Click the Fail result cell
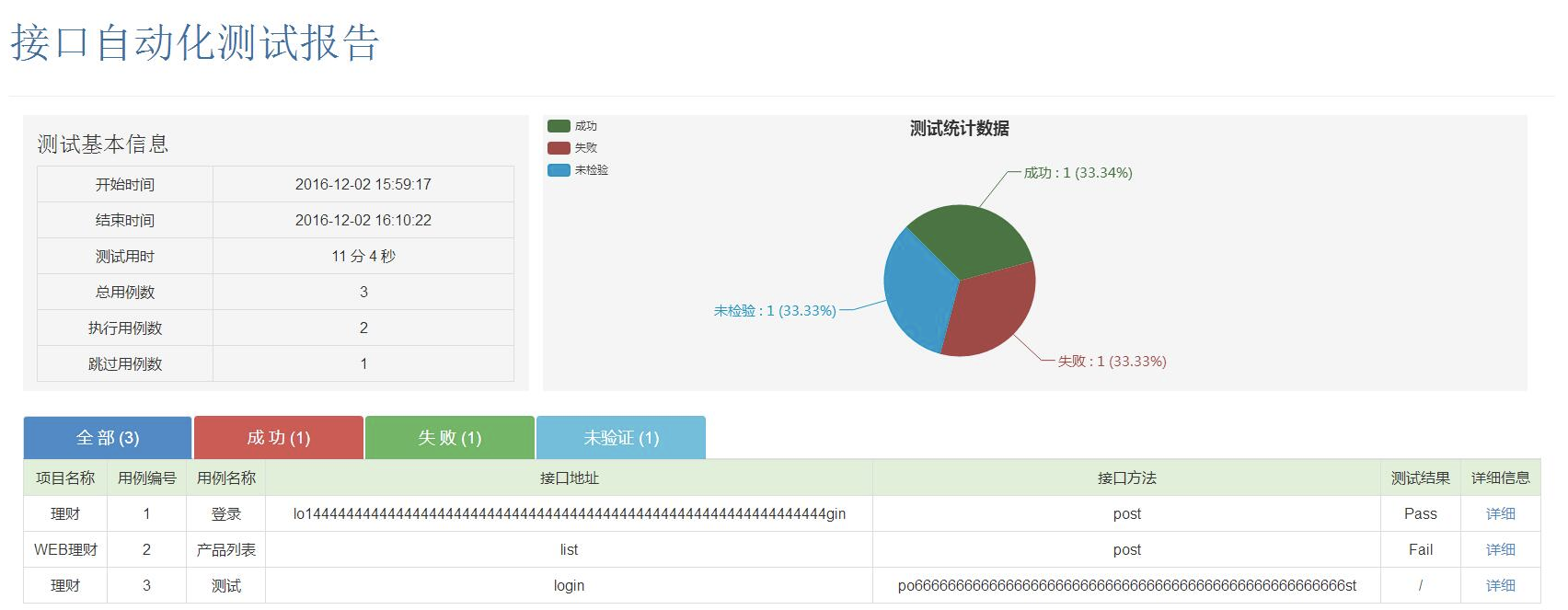The image size is (1568, 610). (x=1421, y=550)
